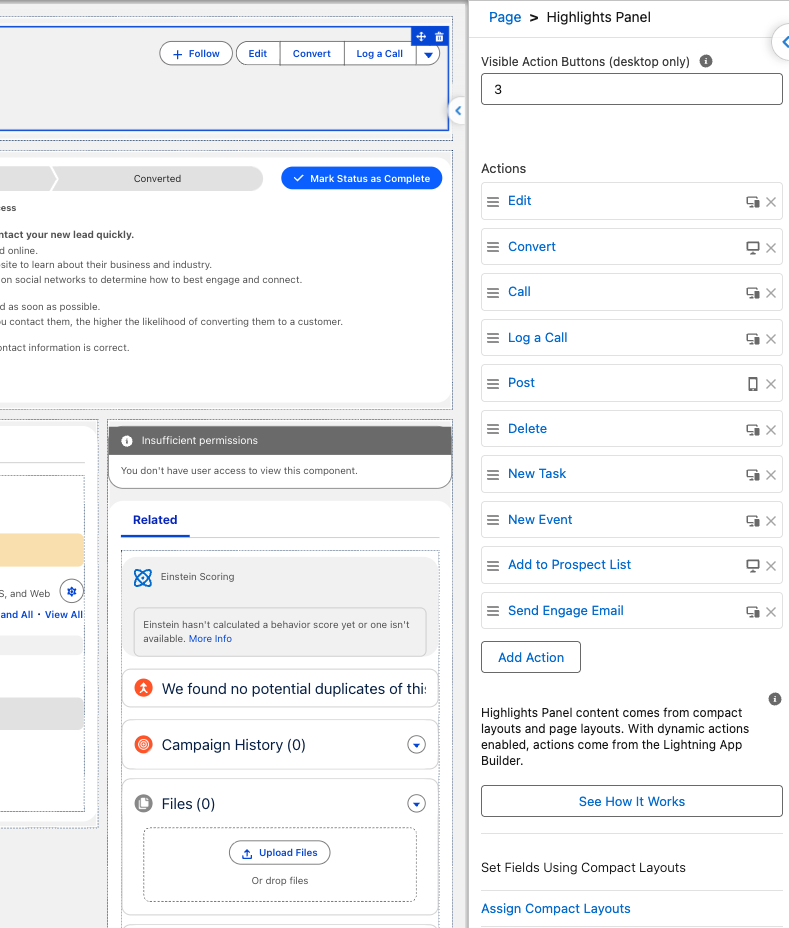Click Mark Status as Complete
The image size is (789, 928).
pos(362,178)
